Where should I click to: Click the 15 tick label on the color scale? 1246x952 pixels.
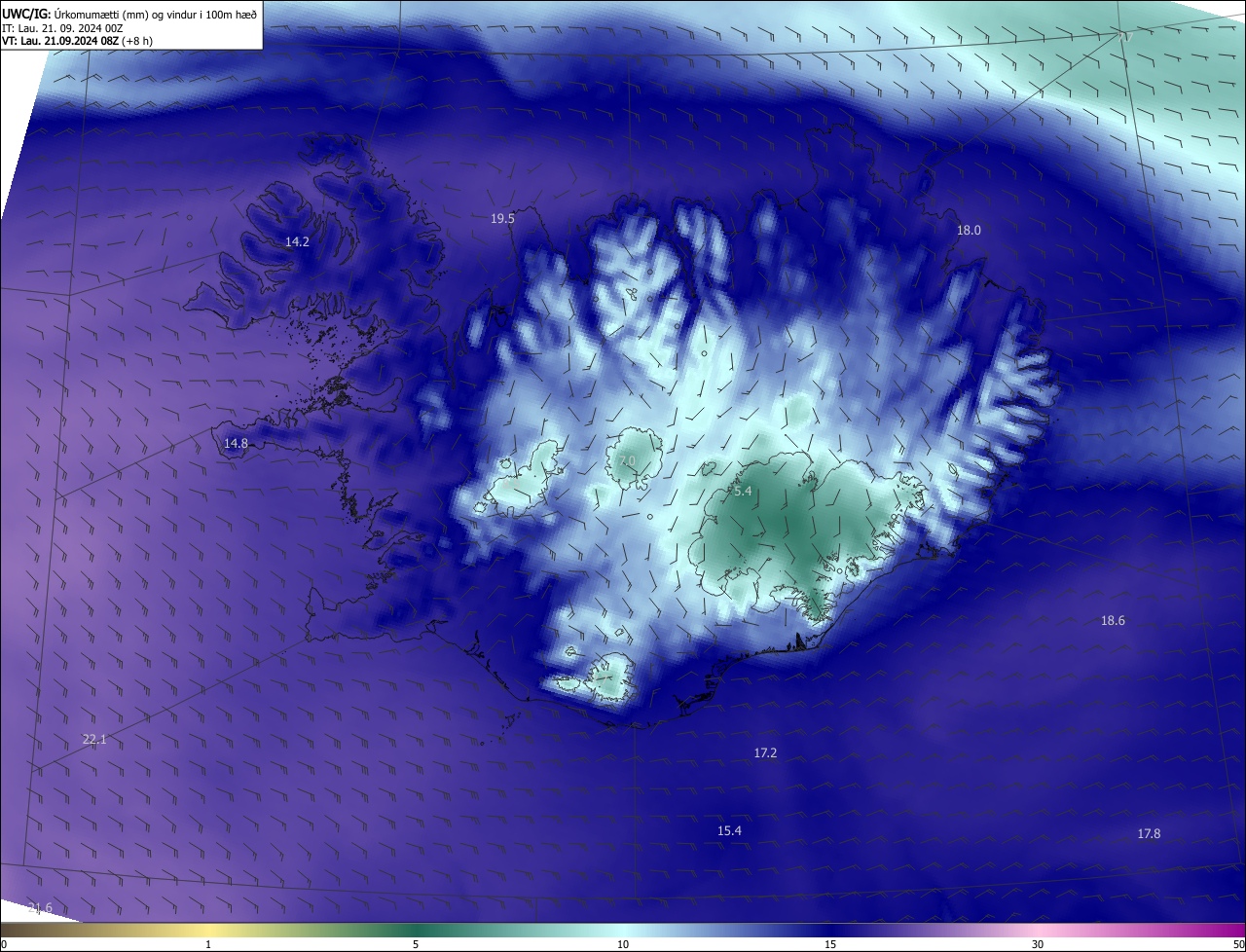830,944
